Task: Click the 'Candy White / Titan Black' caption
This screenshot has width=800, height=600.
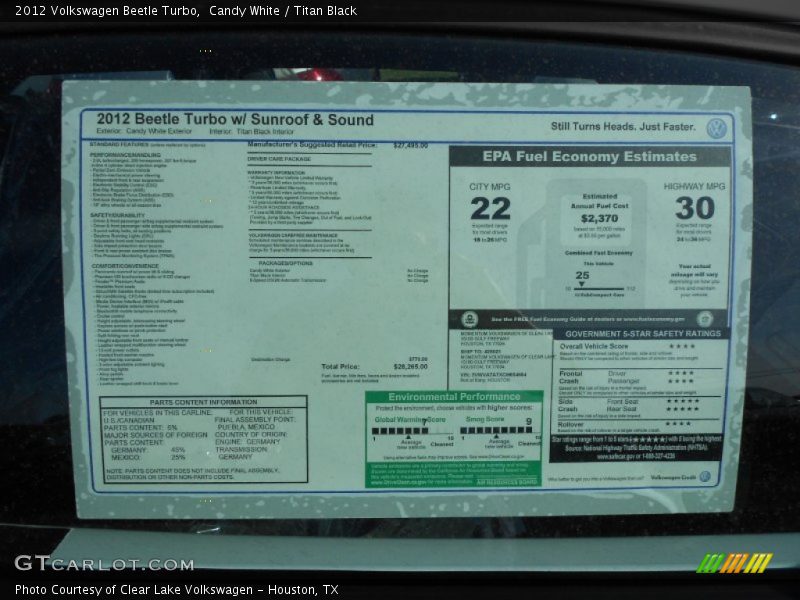Action: 283,11
